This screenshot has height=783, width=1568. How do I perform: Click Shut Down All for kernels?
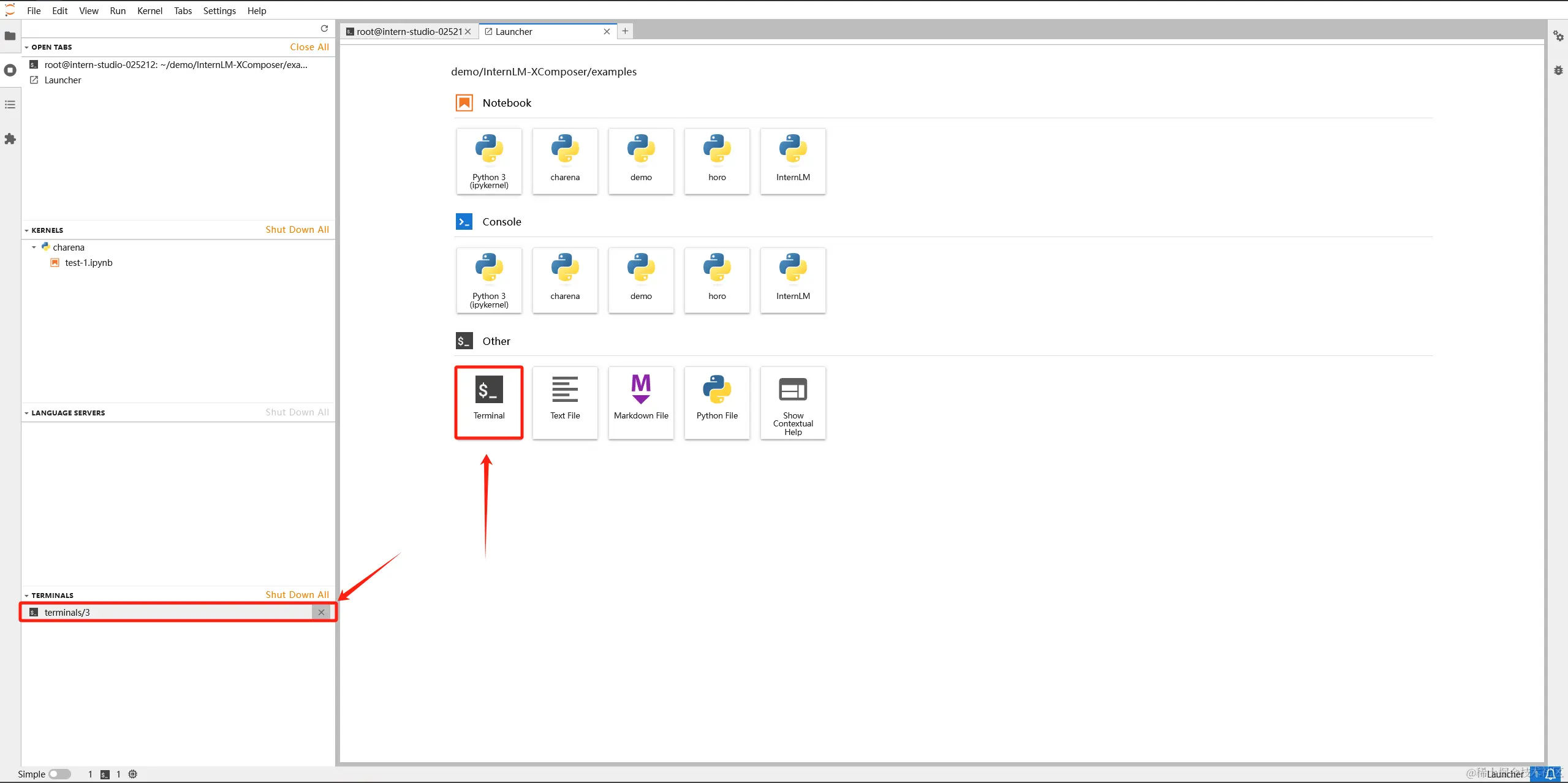297,229
